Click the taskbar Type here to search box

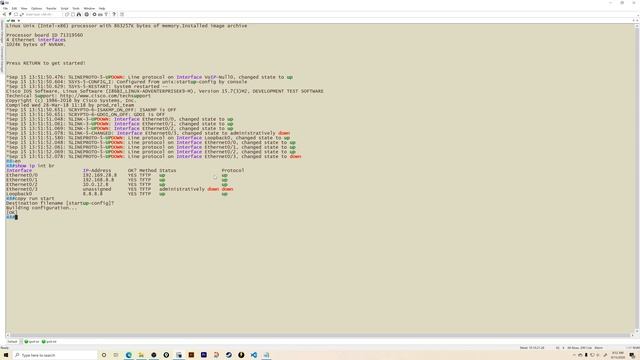click(x=55, y=355)
